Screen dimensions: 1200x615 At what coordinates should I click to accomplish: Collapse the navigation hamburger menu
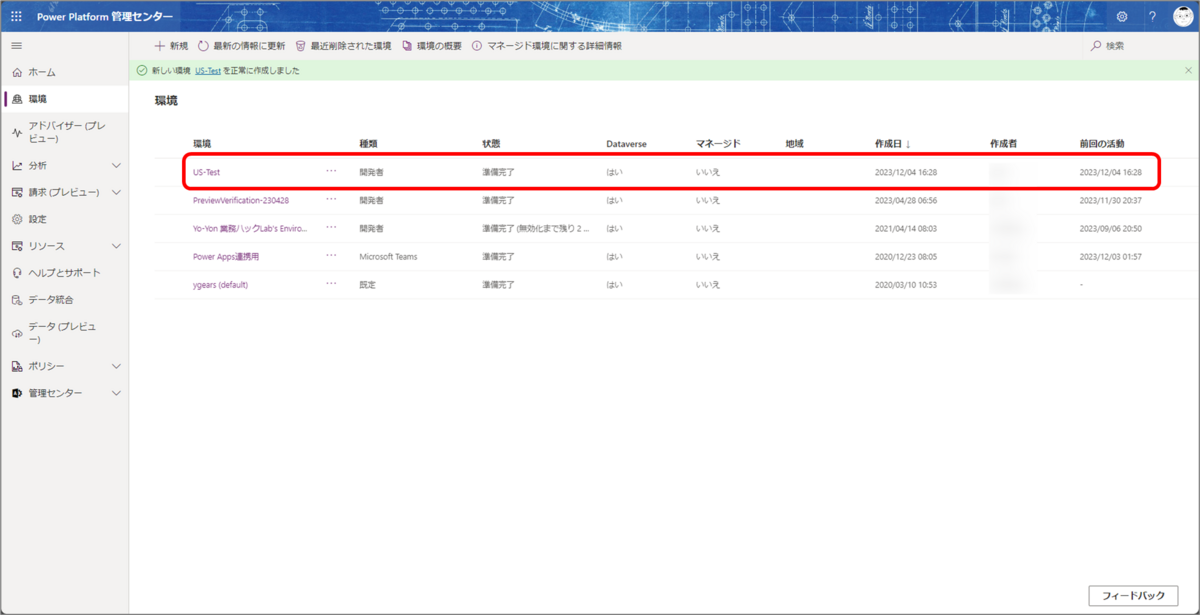(16, 46)
